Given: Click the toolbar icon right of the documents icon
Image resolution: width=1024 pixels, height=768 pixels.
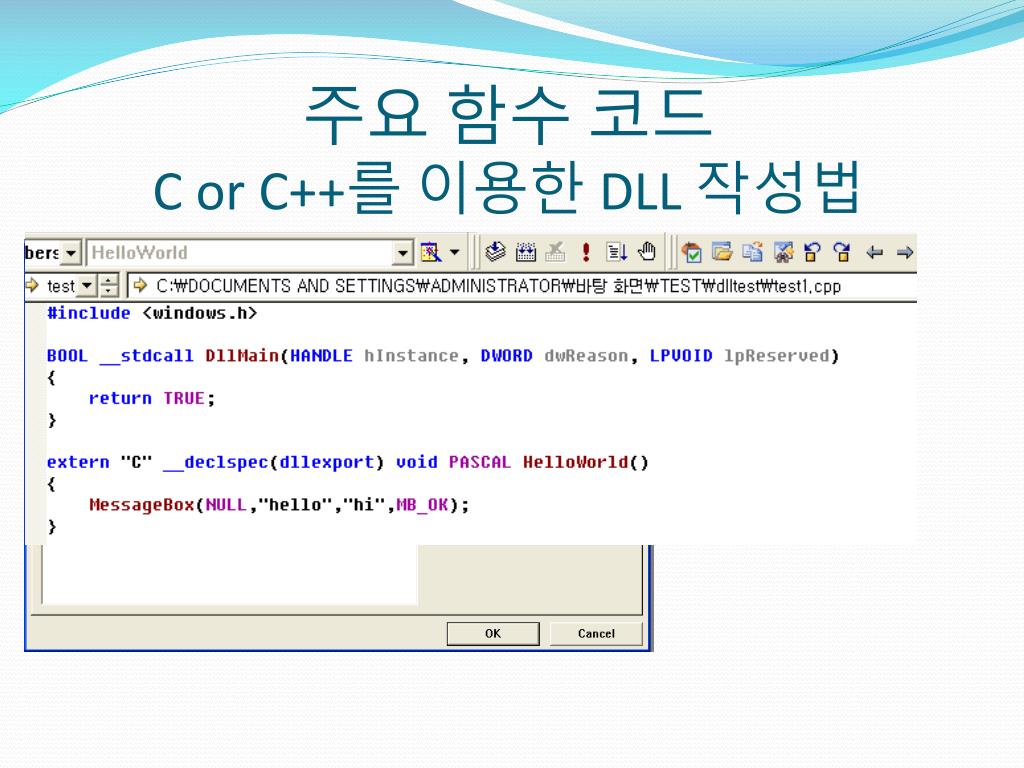Looking at the screenshot, I should click(783, 252).
